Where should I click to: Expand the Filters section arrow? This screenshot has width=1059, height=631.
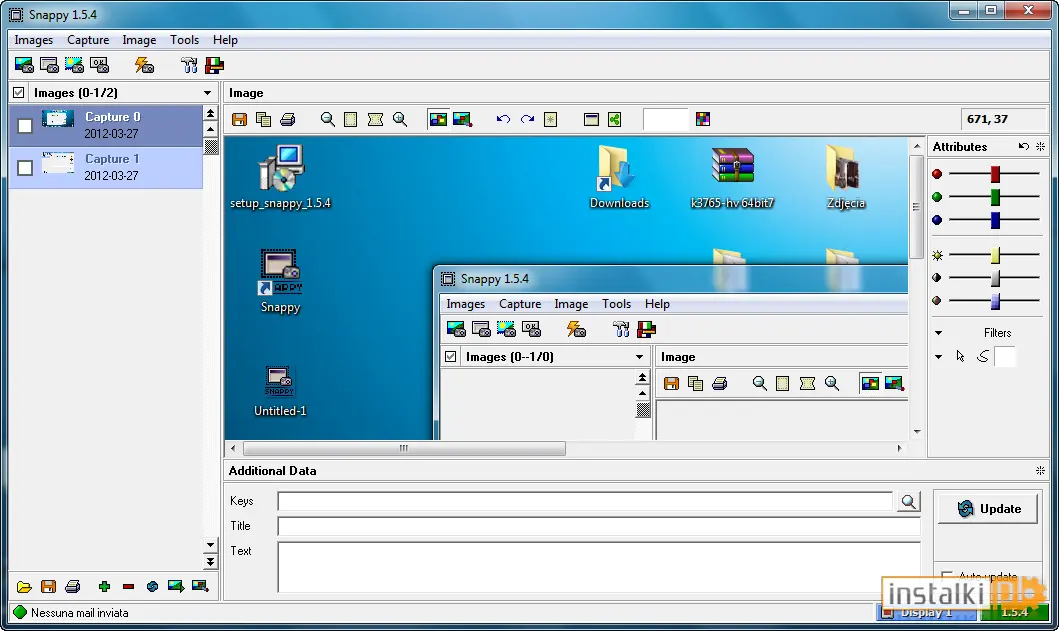point(938,333)
